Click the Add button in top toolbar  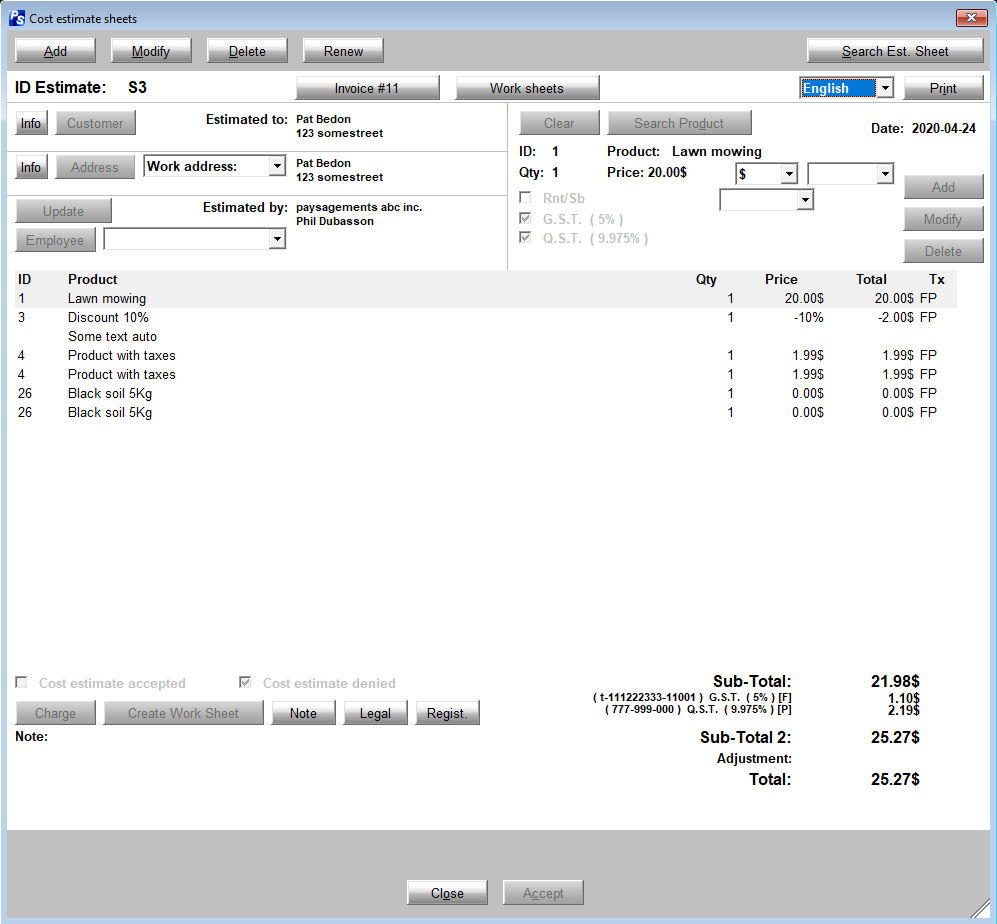point(55,51)
